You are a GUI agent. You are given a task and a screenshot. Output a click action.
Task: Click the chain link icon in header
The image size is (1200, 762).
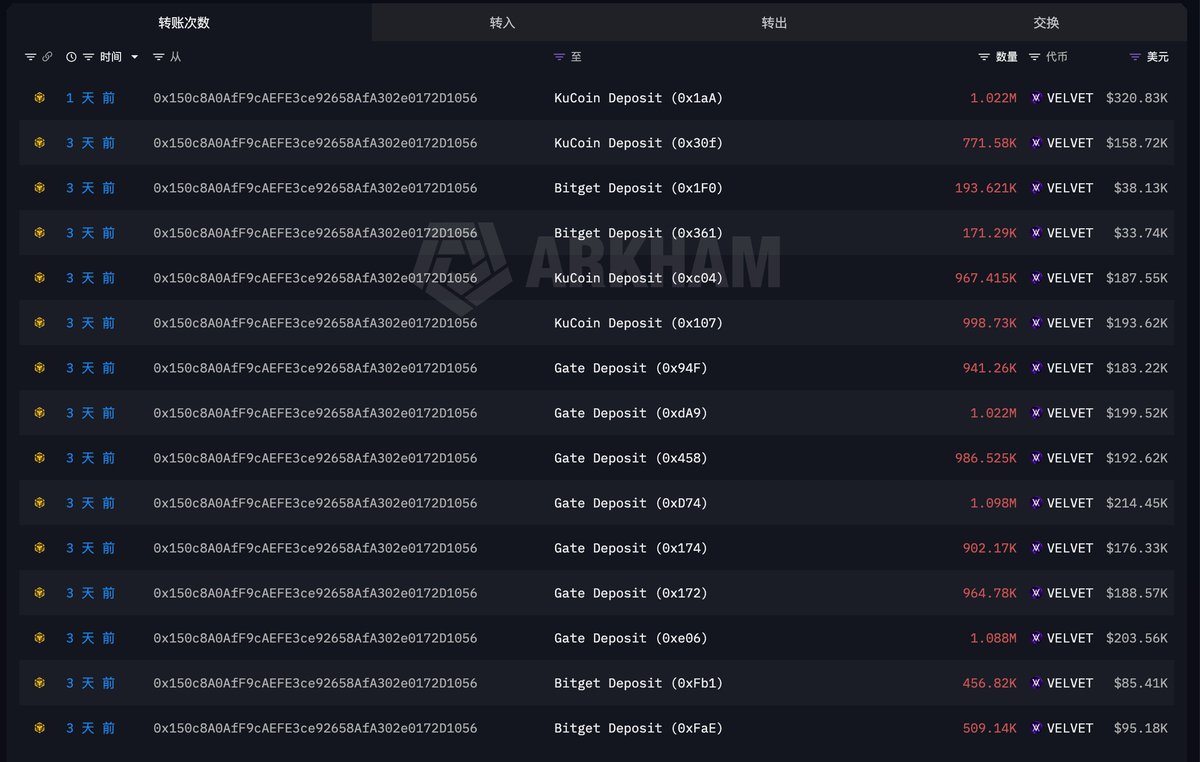point(47,57)
